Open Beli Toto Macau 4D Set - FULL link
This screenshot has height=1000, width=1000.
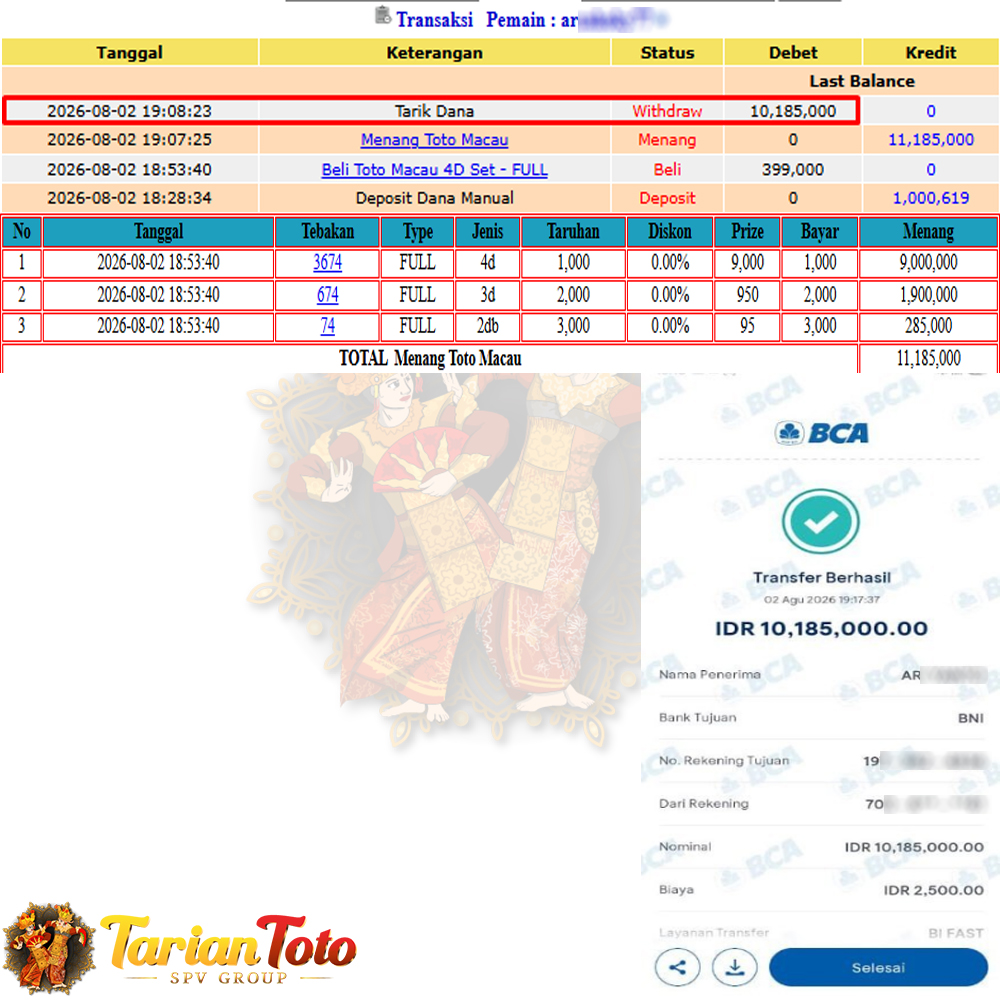[434, 170]
